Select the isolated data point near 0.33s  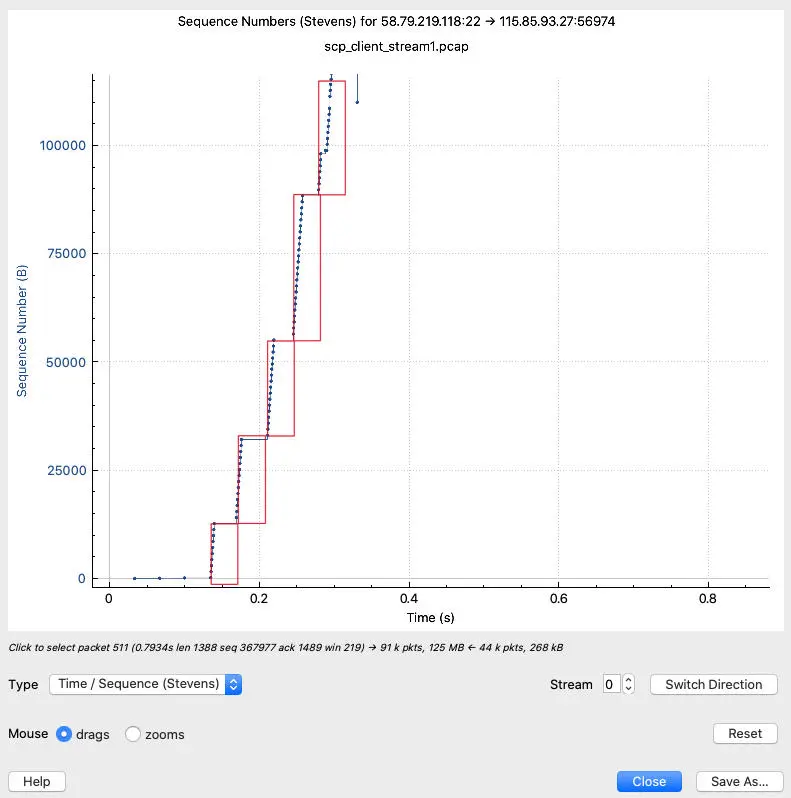click(x=357, y=102)
